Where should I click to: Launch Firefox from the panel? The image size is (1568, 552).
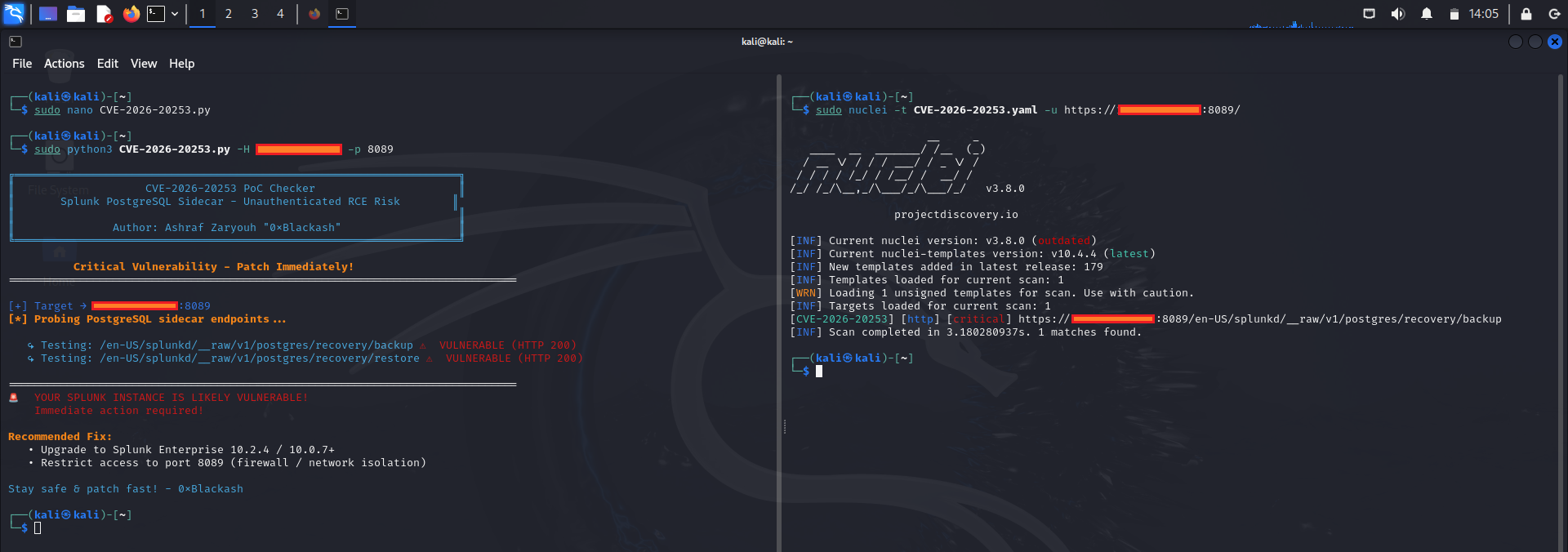point(131,14)
